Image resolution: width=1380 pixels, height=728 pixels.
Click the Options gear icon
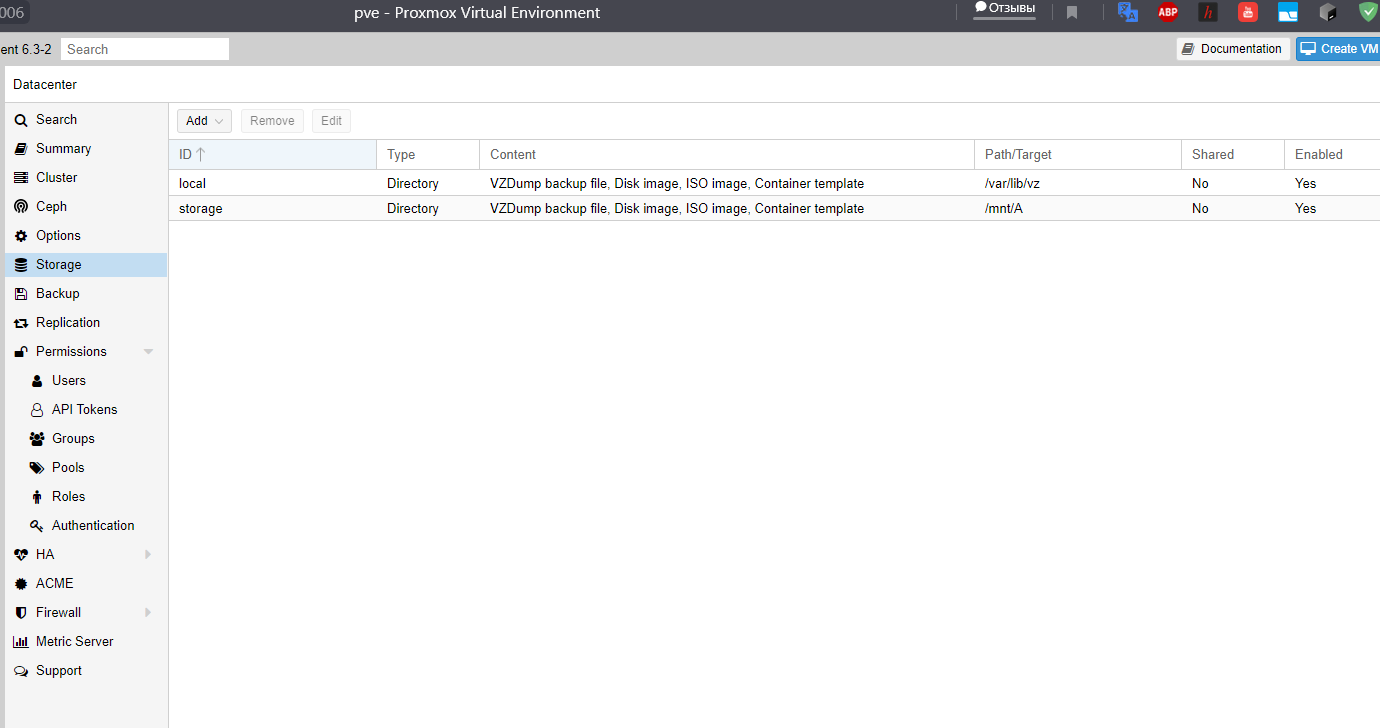pyautogui.click(x=21, y=236)
